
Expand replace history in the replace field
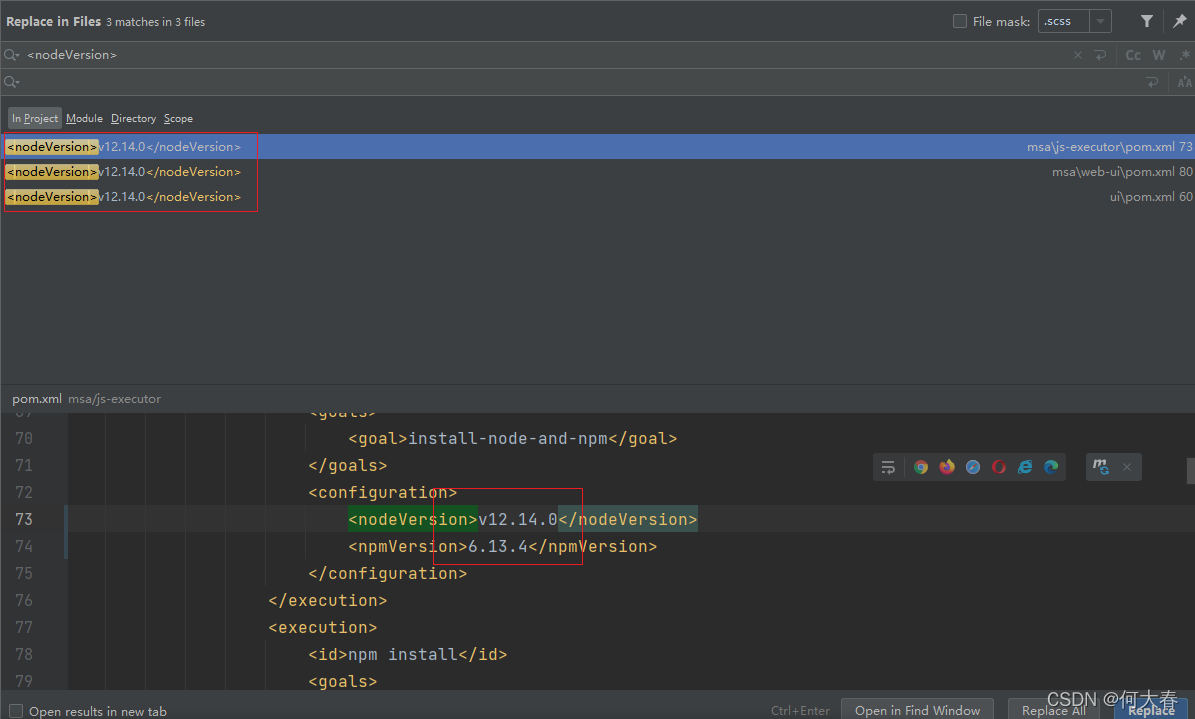pos(12,82)
